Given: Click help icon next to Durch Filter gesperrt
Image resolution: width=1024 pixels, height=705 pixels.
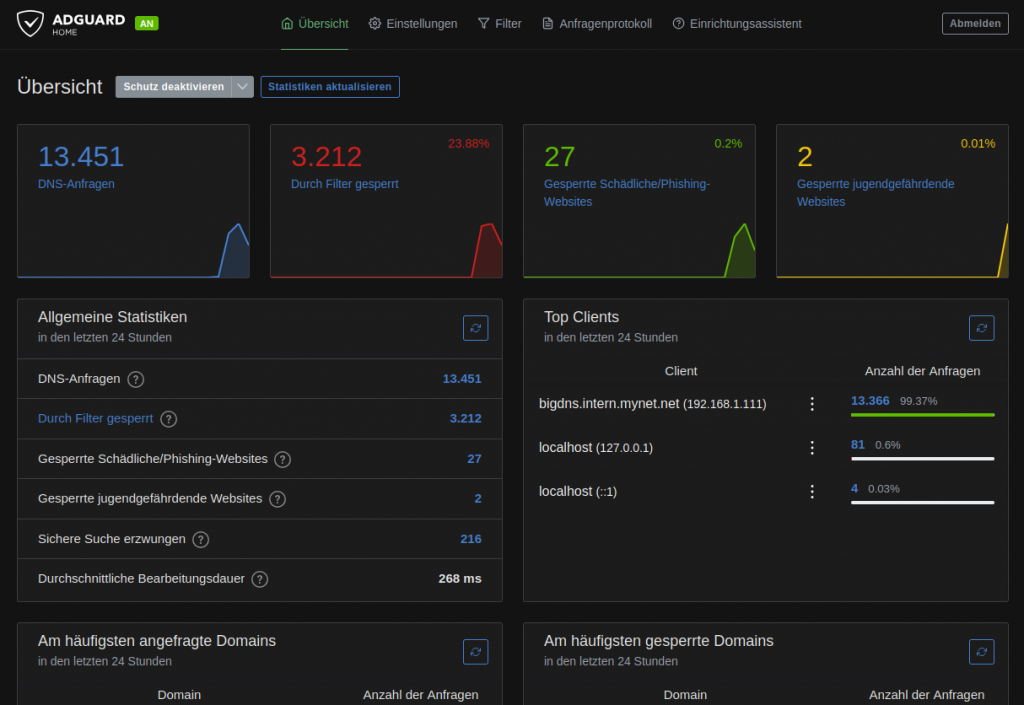Looking at the screenshot, I should click(169, 419).
